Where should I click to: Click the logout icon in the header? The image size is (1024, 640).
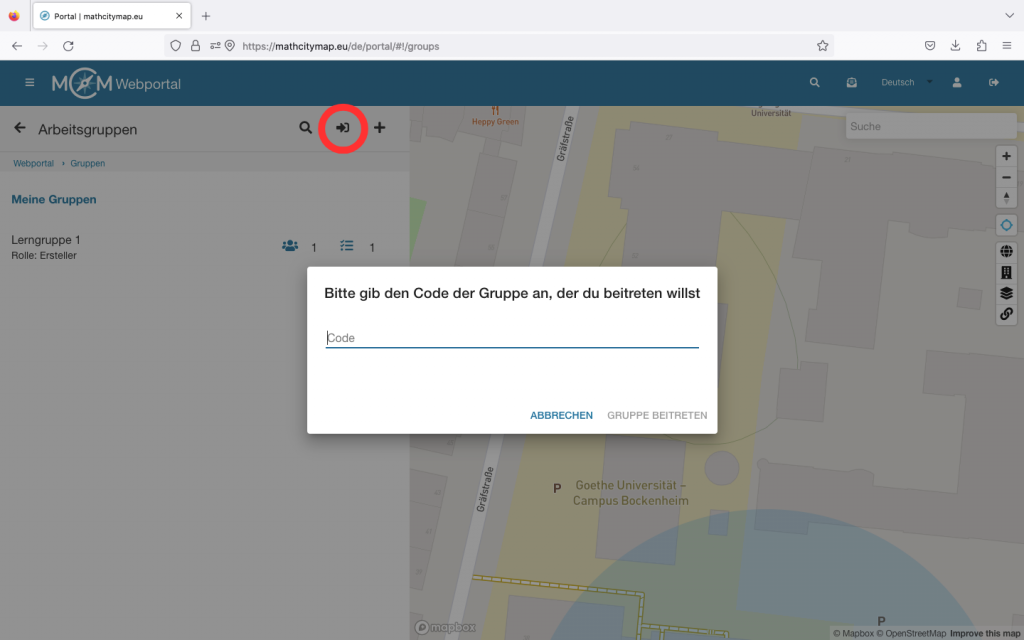click(993, 83)
